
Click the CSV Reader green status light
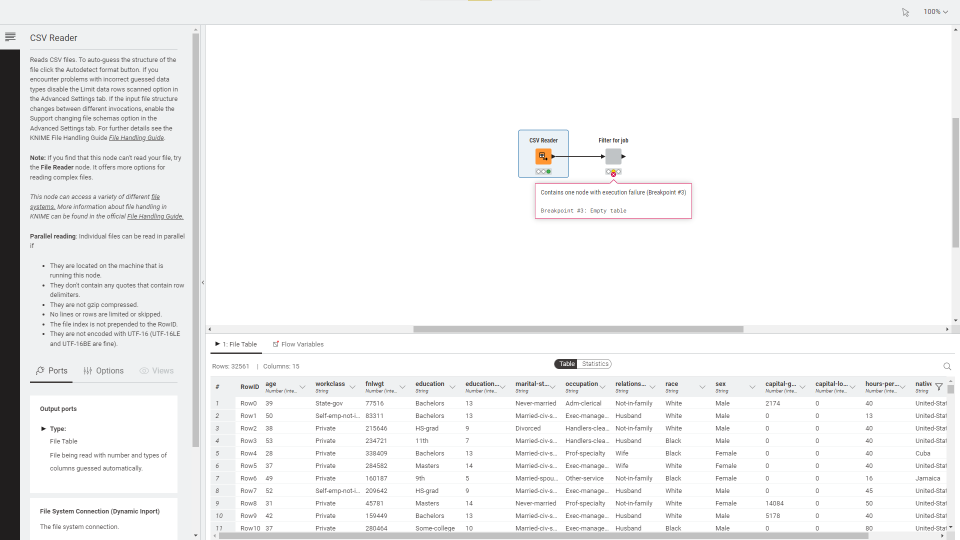coord(549,171)
